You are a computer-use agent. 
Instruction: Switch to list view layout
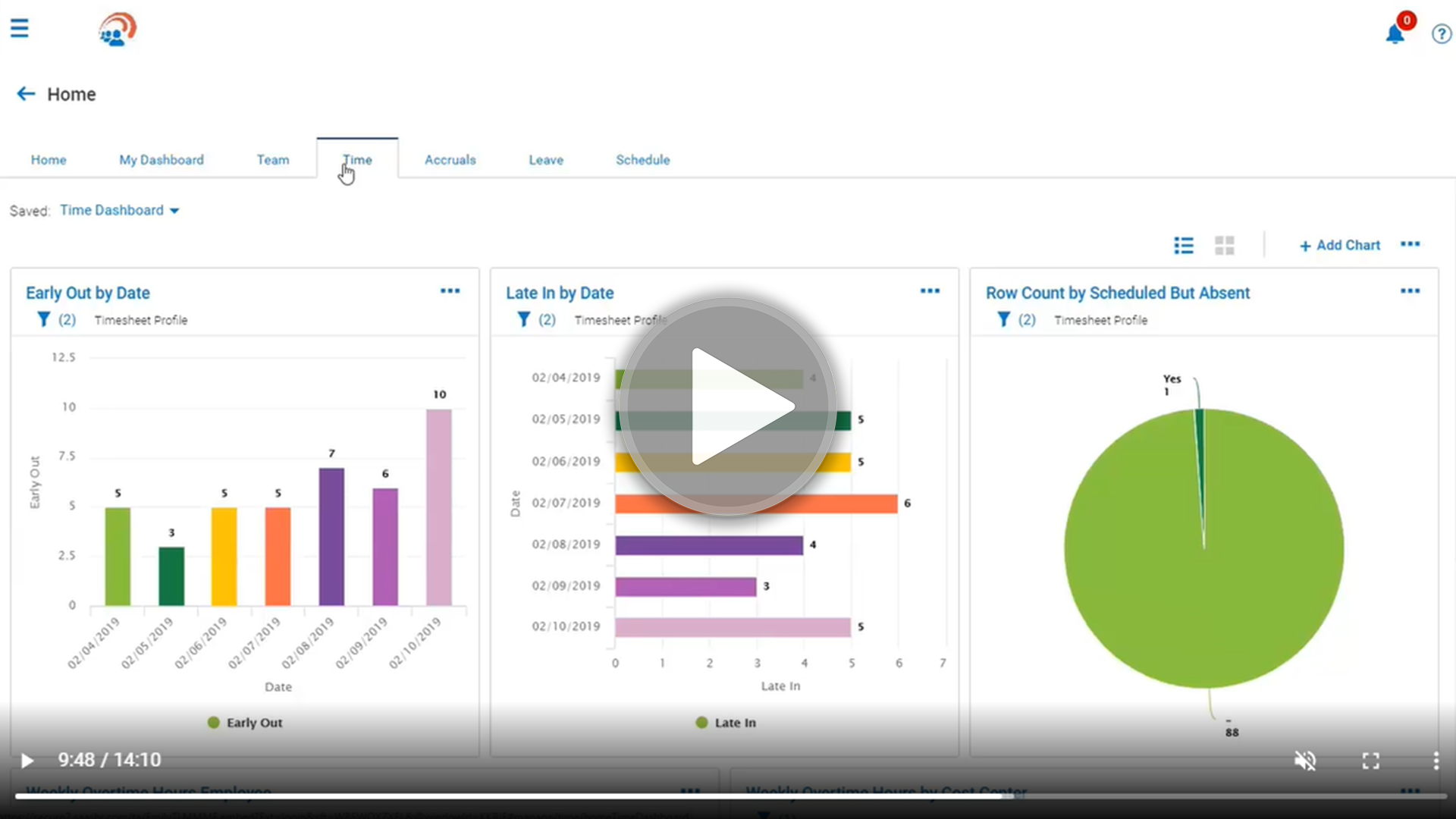point(1183,245)
